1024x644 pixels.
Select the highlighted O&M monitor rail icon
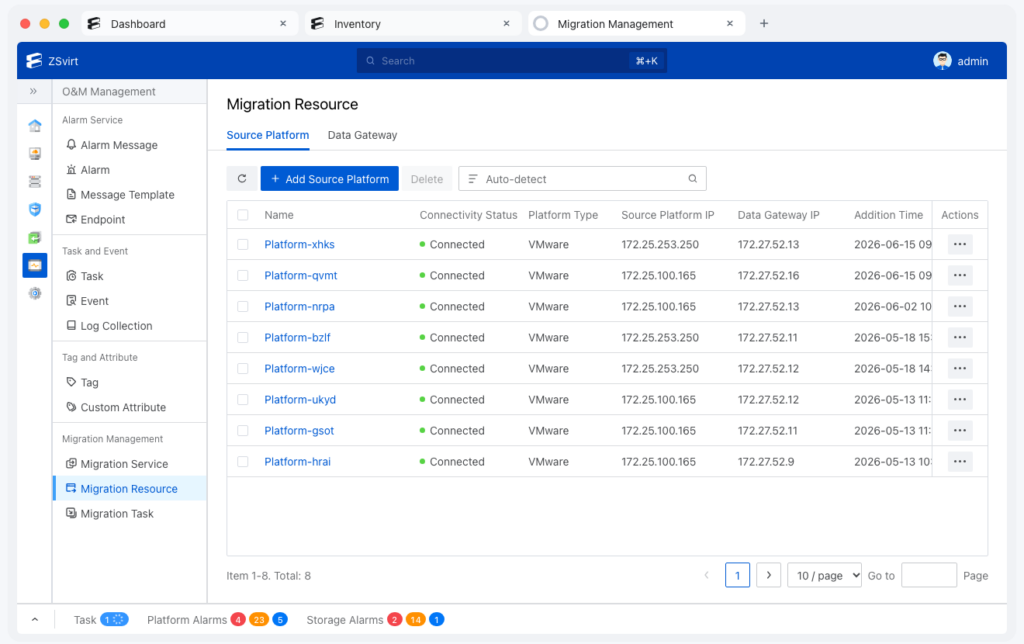35,265
